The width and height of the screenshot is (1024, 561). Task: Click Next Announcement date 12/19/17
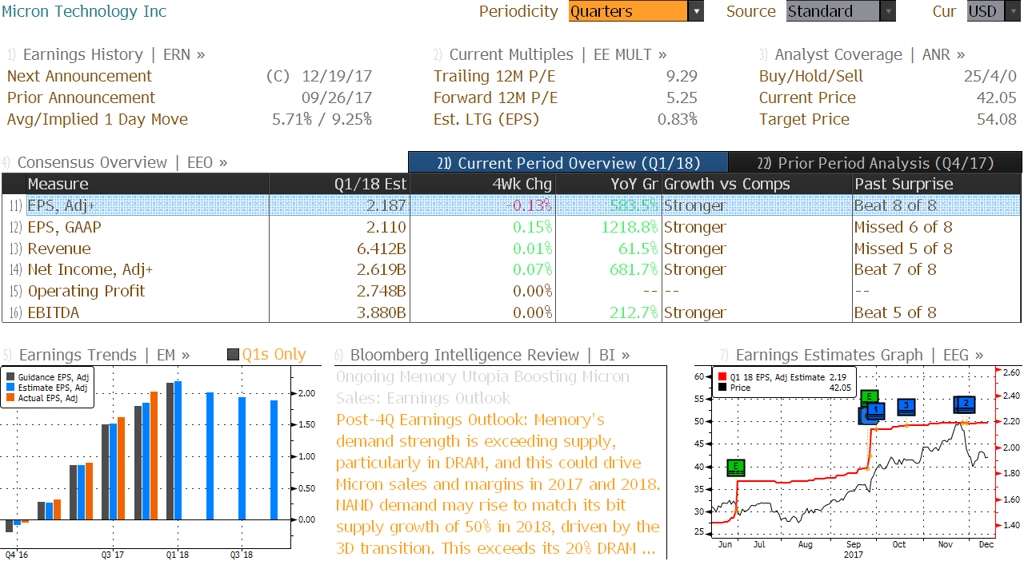pyautogui.click(x=336, y=76)
